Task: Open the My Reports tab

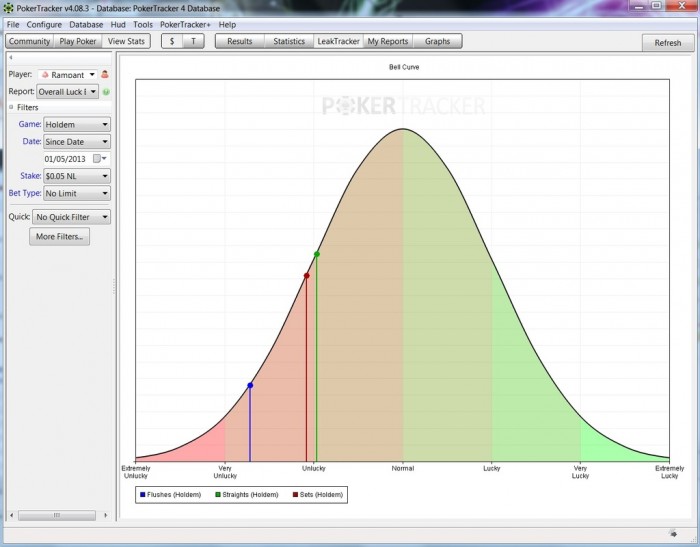Action: pos(388,41)
